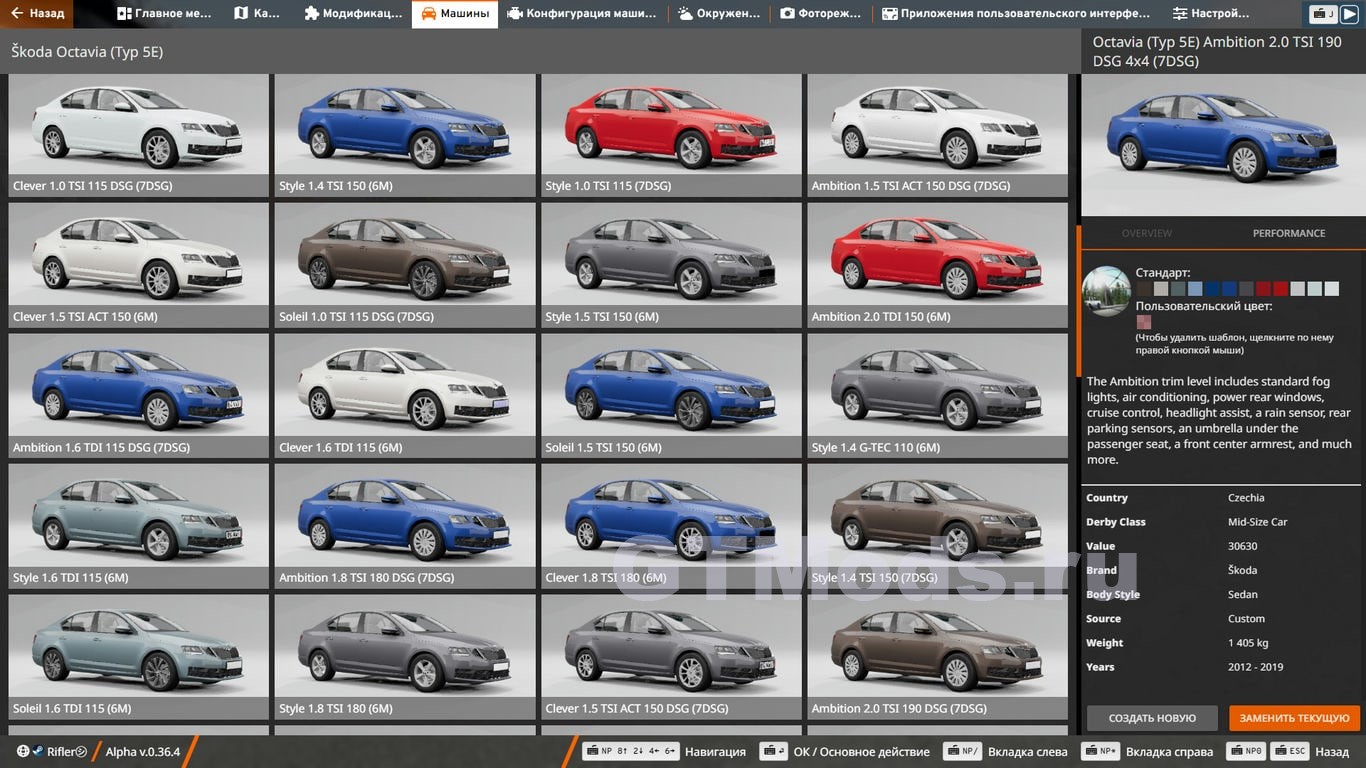Click the Назад back arrow beside Главное меню
The height and width of the screenshot is (768, 1366).
click(x=37, y=14)
